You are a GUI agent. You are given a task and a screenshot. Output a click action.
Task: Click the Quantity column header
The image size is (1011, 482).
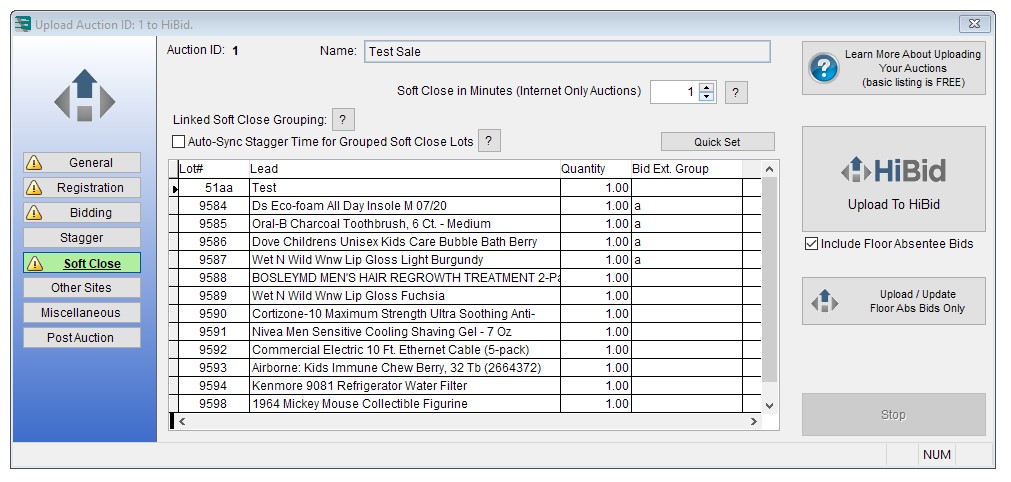595,169
